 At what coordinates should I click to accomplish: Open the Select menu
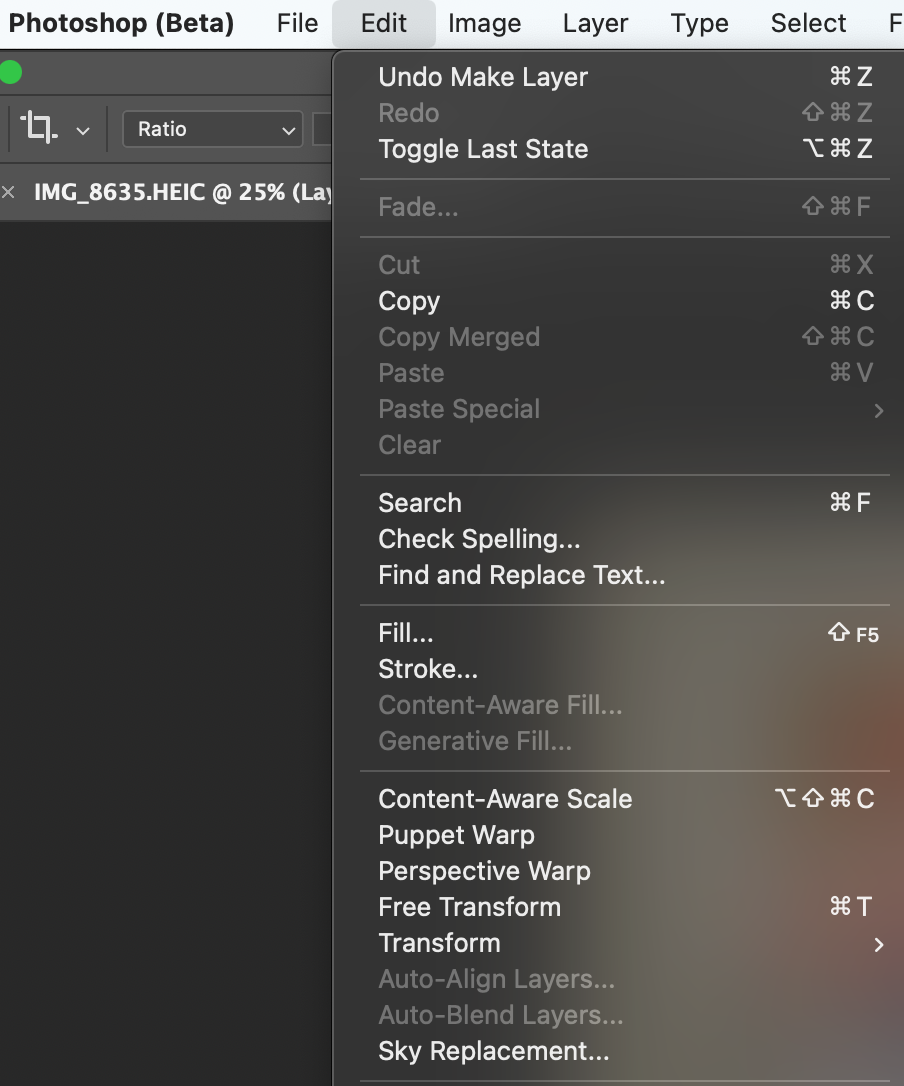(x=807, y=22)
